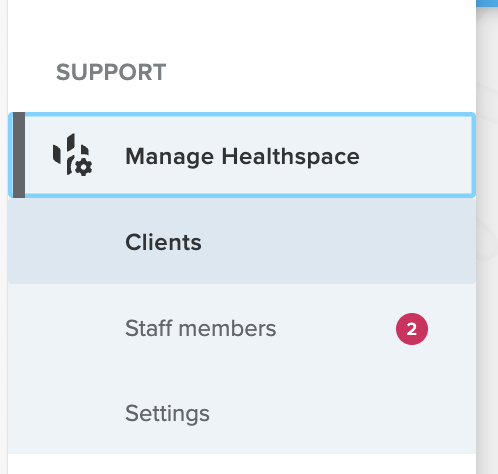The width and height of the screenshot is (498, 474).
Task: Click the red badge showing 2
Action: 412,329
